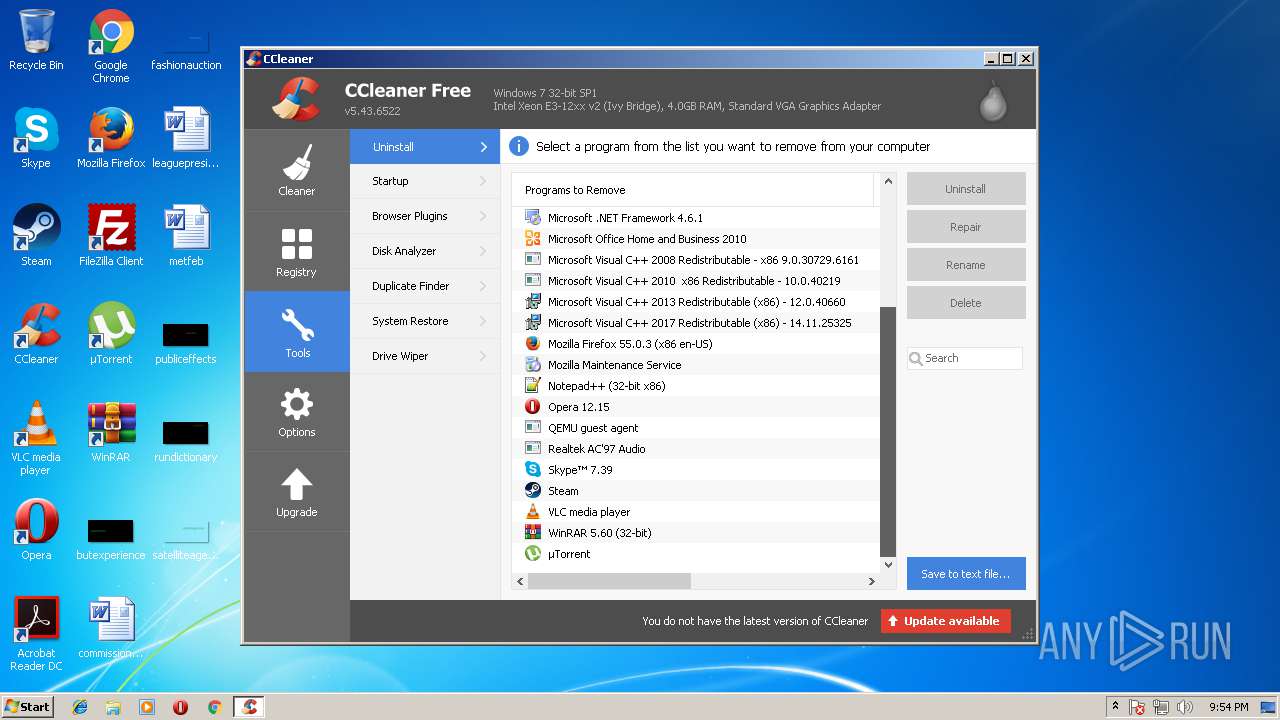Select Microsoft Visual C++ 2008 Redistributable row

(696, 259)
